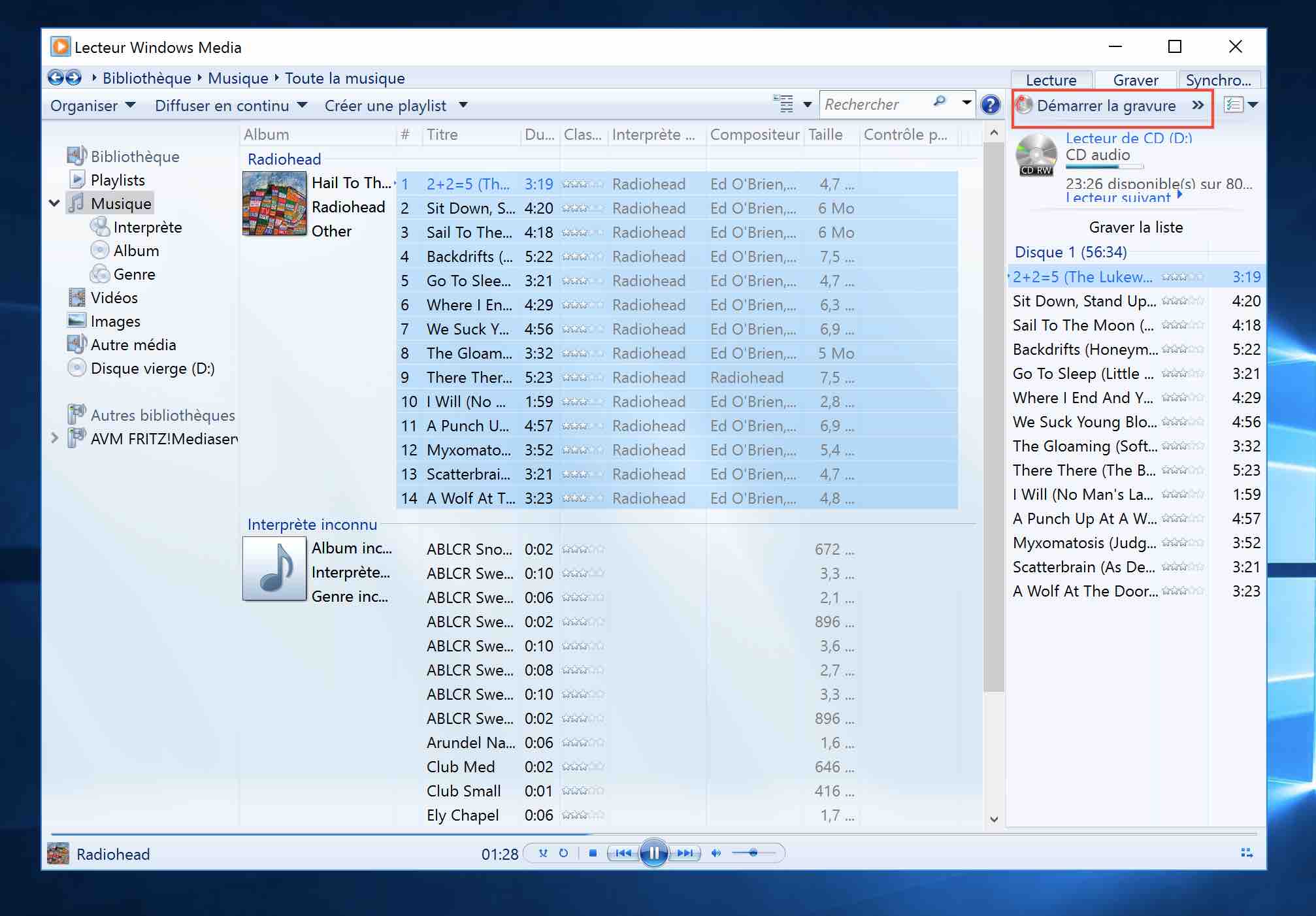Adjust the volume slider
Screen dimensions: 1316x916
[x=753, y=853]
